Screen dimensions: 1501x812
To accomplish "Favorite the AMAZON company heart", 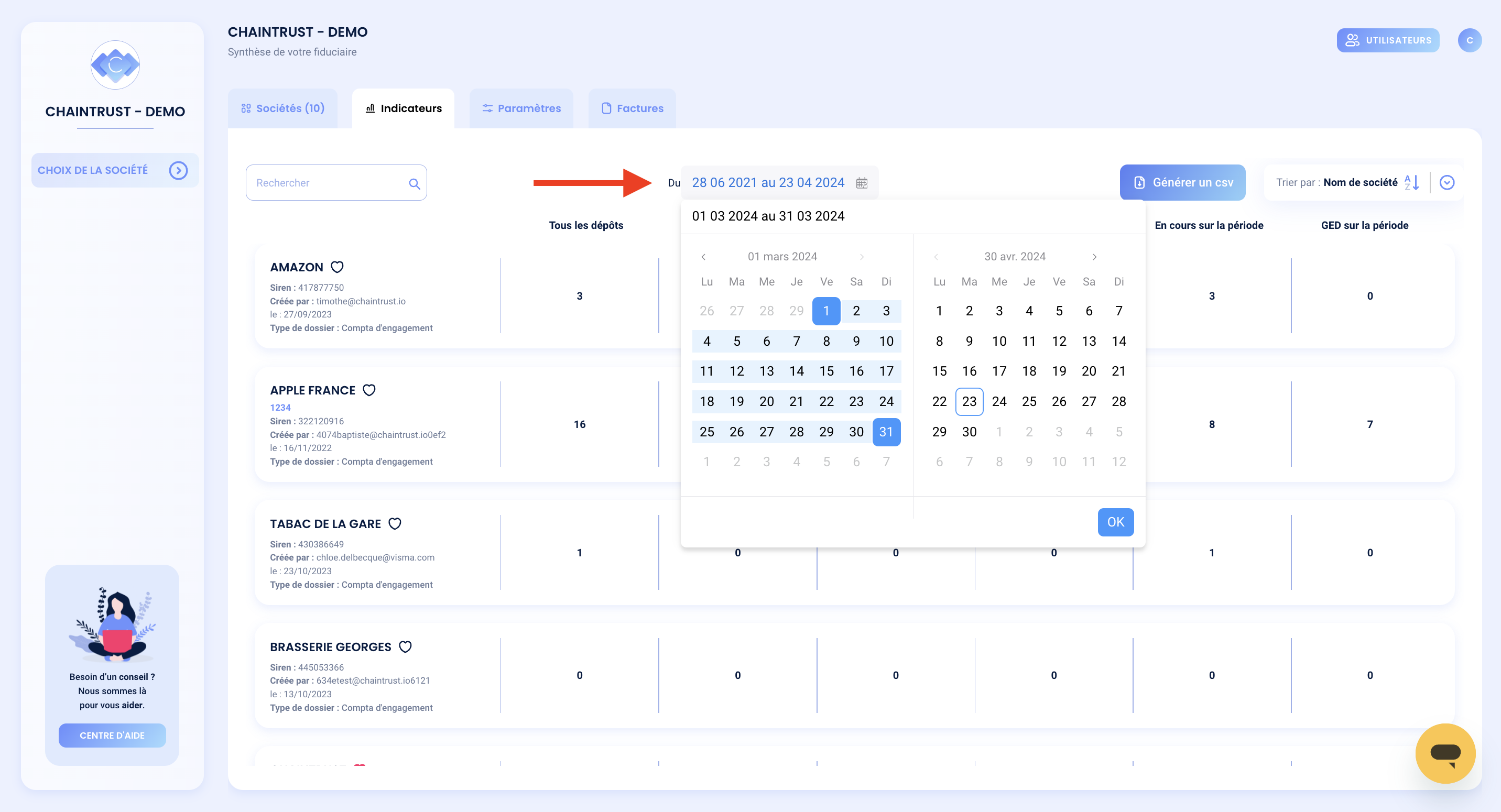I will click(x=337, y=267).
